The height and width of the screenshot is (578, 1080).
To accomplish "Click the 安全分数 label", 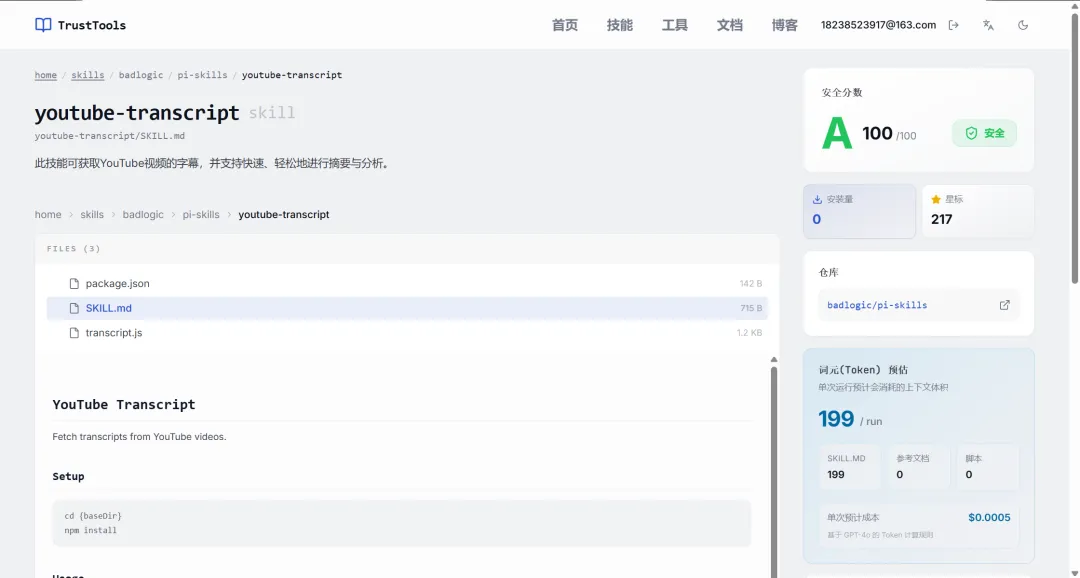I will pyautogui.click(x=842, y=92).
